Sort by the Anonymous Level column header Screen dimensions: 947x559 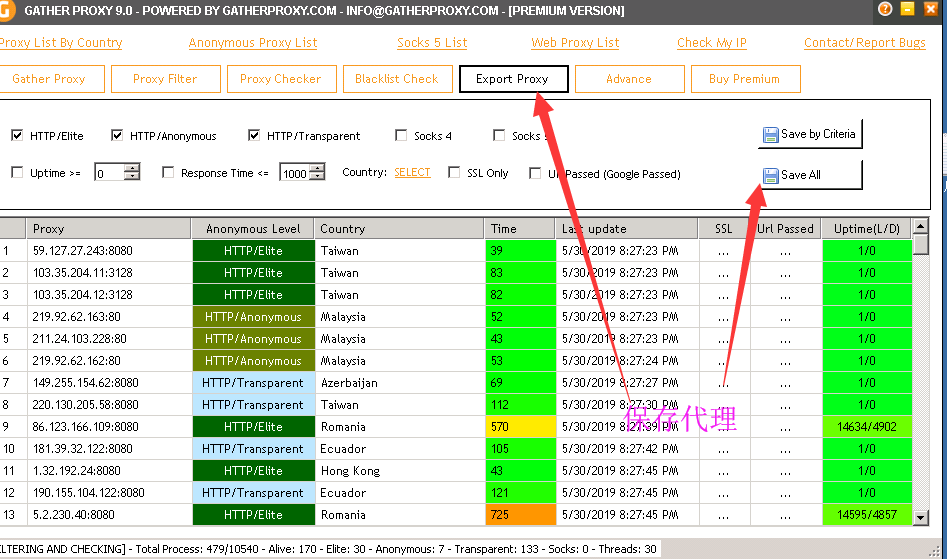(252, 229)
